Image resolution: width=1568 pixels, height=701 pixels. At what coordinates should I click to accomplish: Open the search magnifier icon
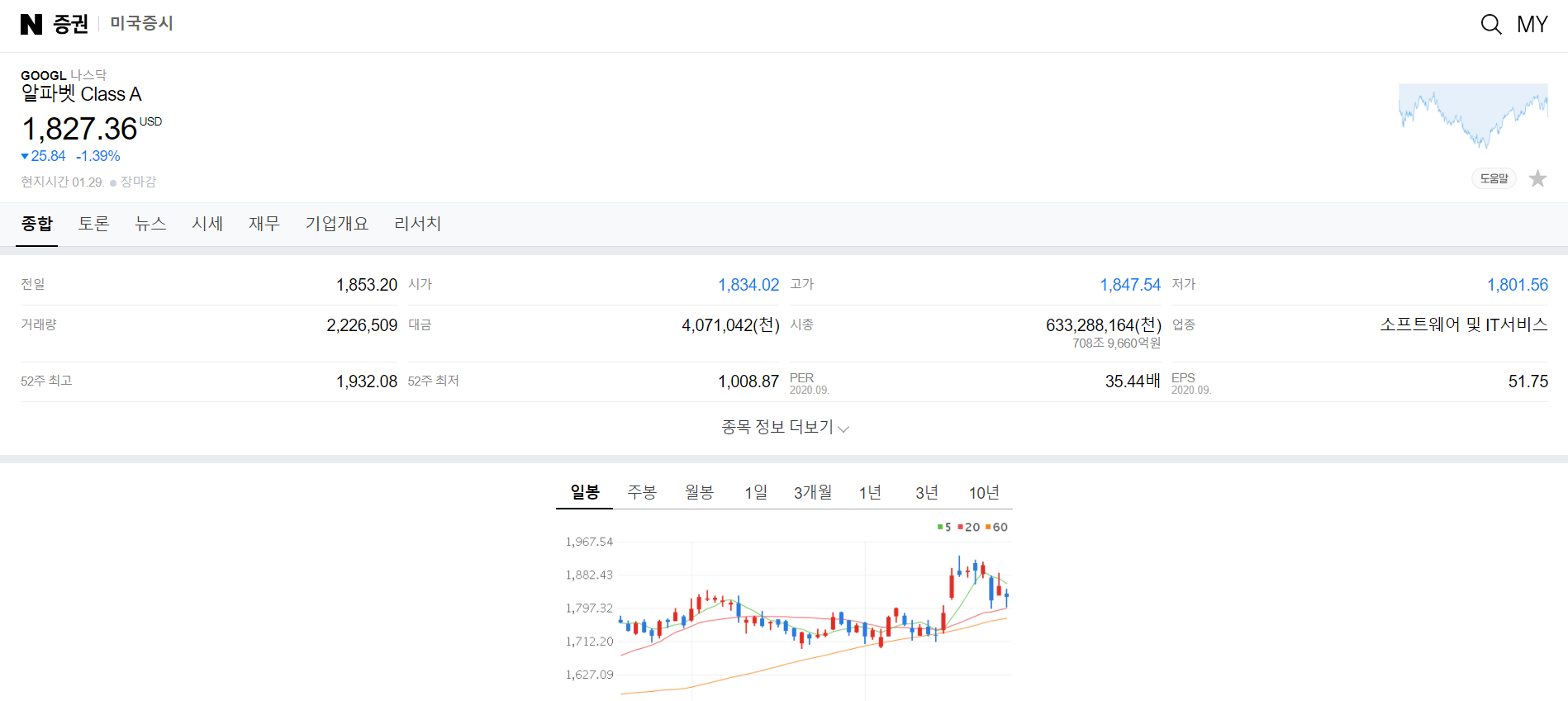[1490, 25]
